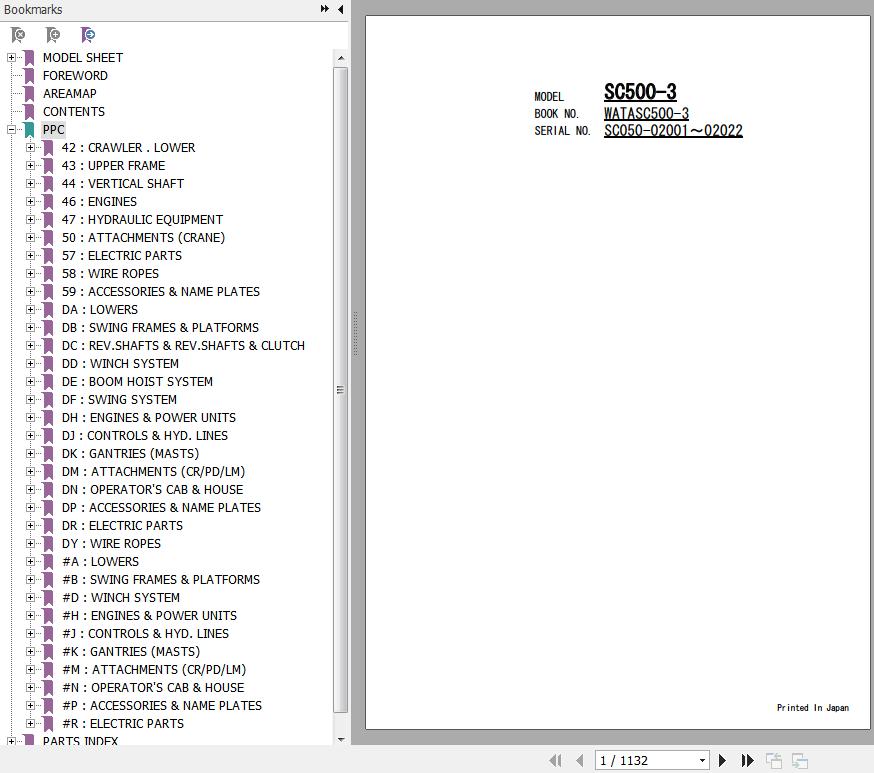The height and width of the screenshot is (773, 874).
Task: Select DC : REV.SHAFTS & CLUTCH bookmark
Action: click(x=183, y=346)
